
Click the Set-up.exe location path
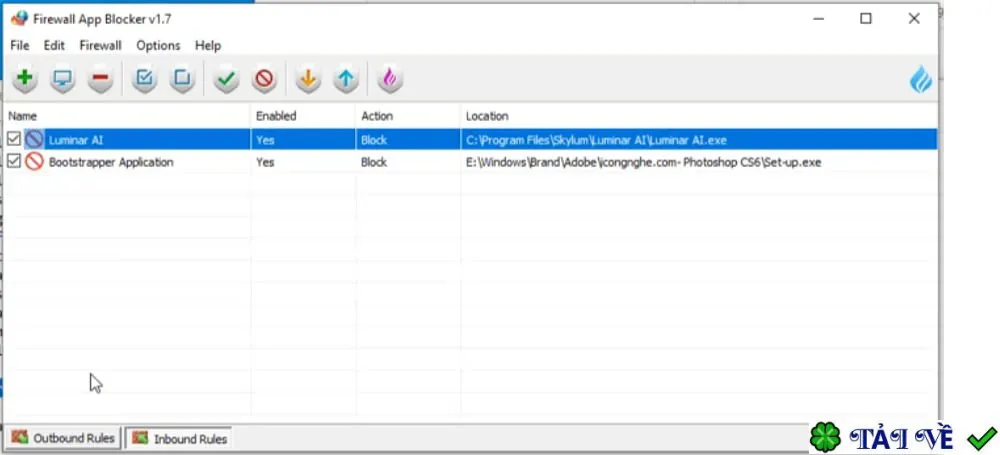643,162
